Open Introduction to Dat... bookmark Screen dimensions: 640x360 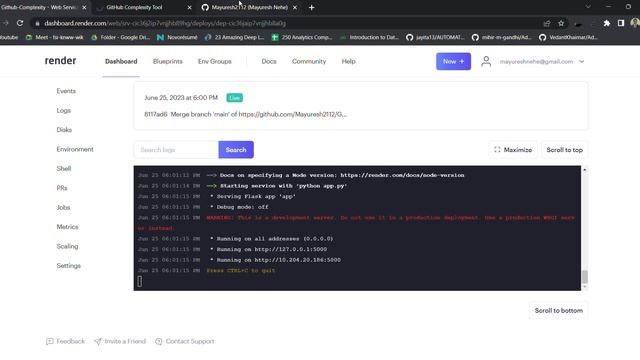point(369,37)
